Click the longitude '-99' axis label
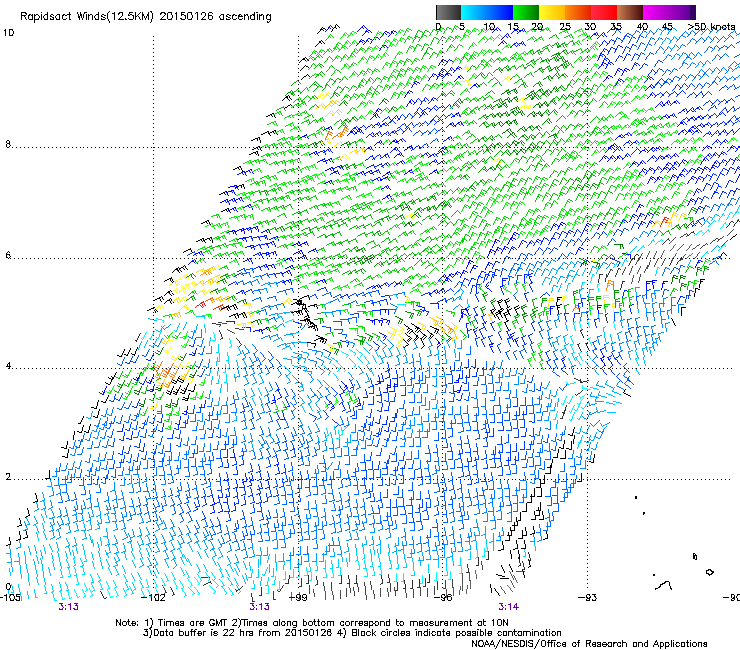740x650 pixels. click(x=298, y=598)
